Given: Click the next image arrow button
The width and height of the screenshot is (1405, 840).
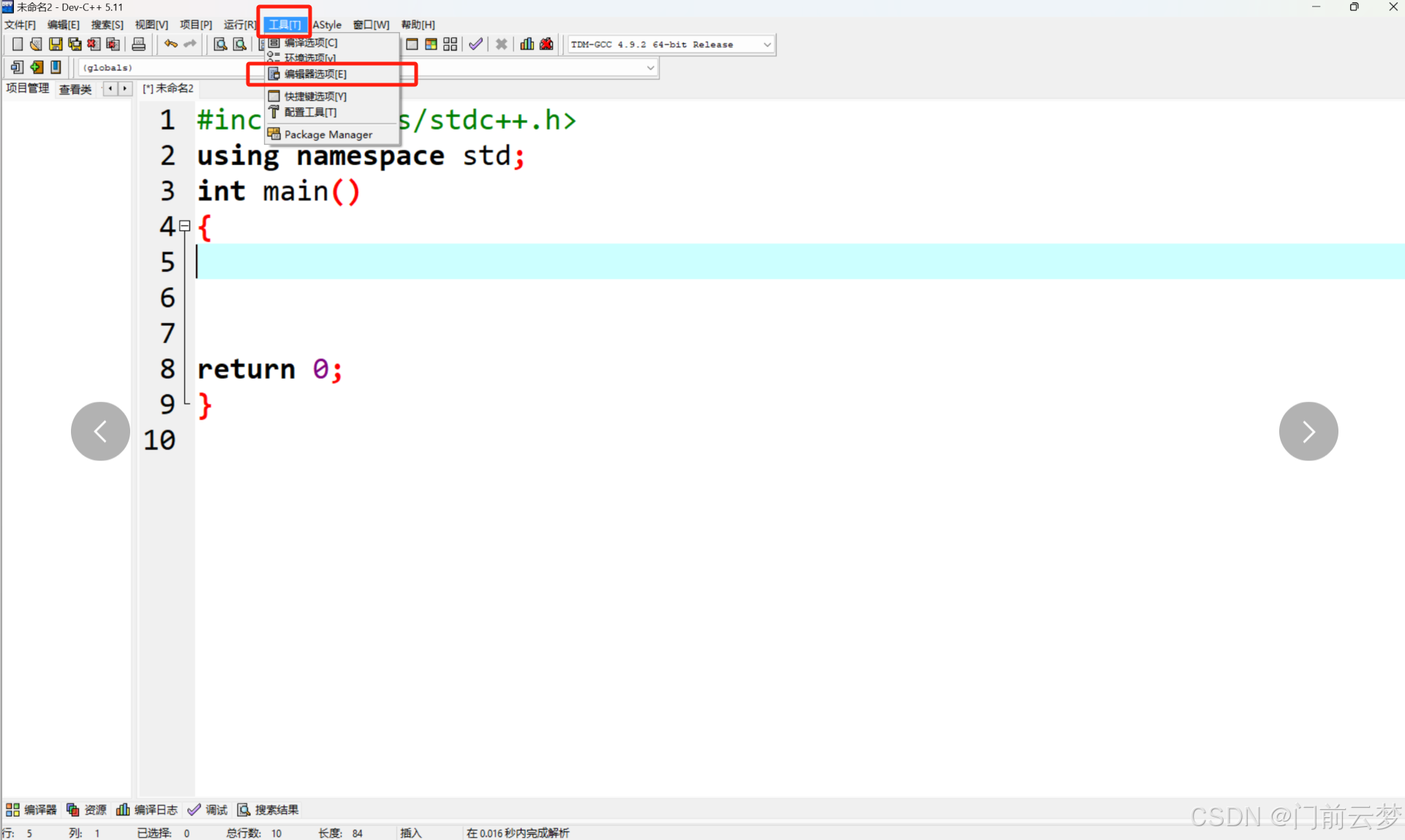Looking at the screenshot, I should pos(1308,431).
